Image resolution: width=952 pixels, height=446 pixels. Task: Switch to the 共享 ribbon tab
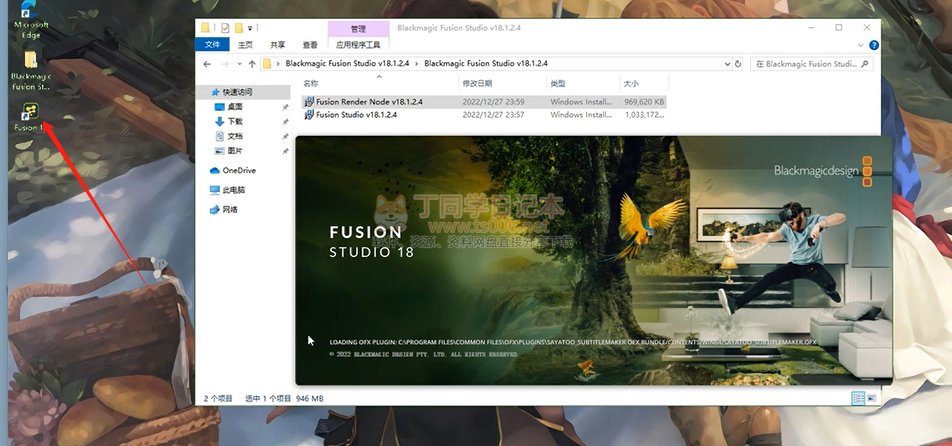(277, 44)
